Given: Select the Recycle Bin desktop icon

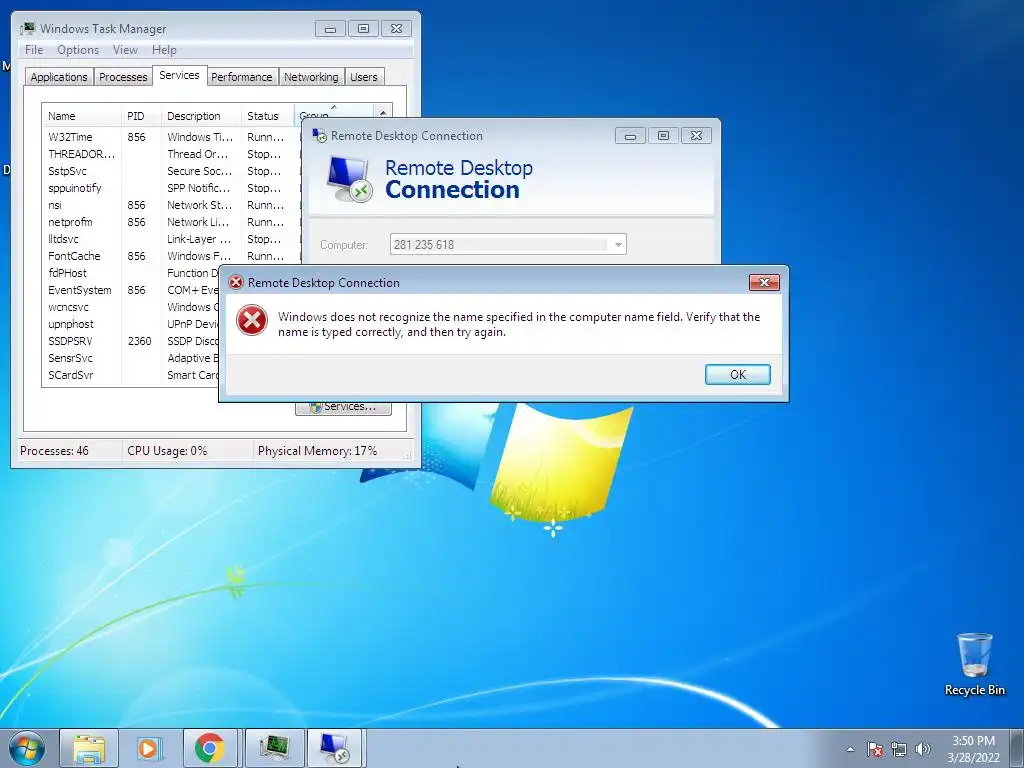Looking at the screenshot, I should click(974, 664).
